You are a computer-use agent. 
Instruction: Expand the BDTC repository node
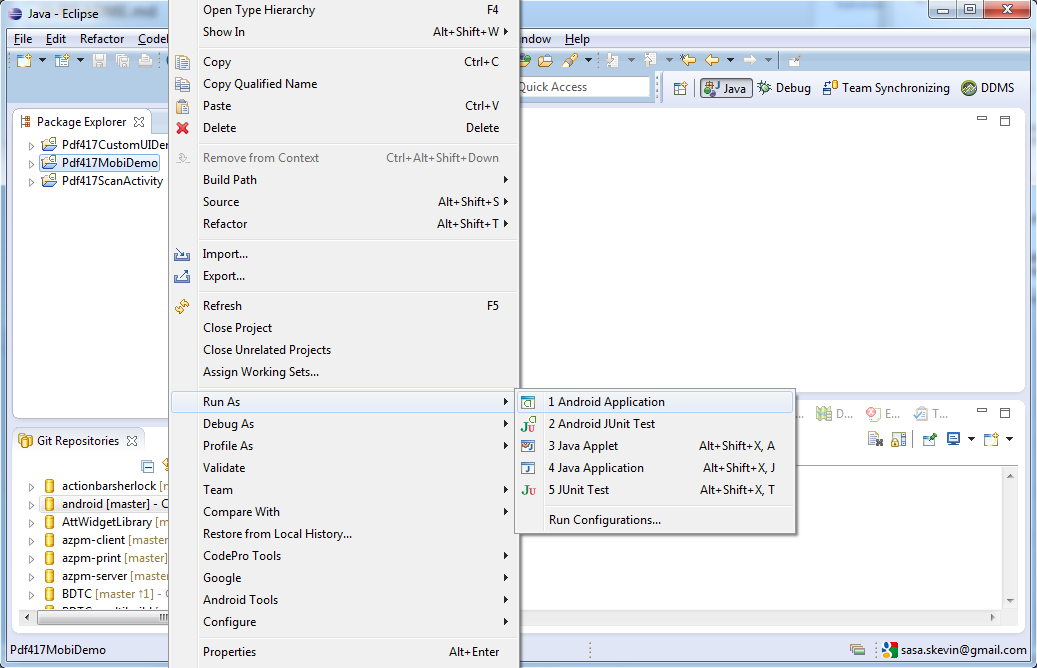(31, 595)
